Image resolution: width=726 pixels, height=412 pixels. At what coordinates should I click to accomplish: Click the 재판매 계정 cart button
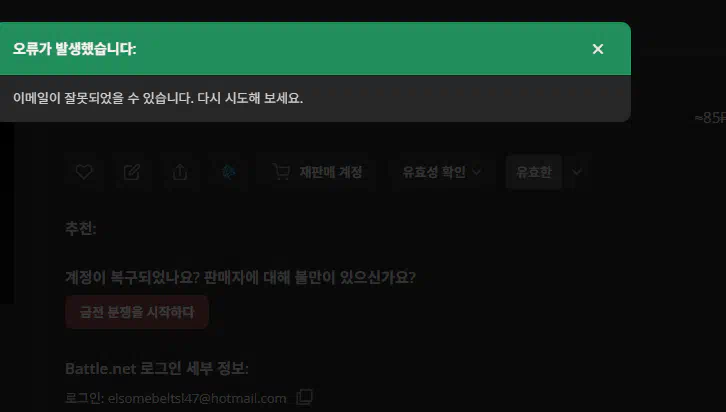tap(316, 172)
